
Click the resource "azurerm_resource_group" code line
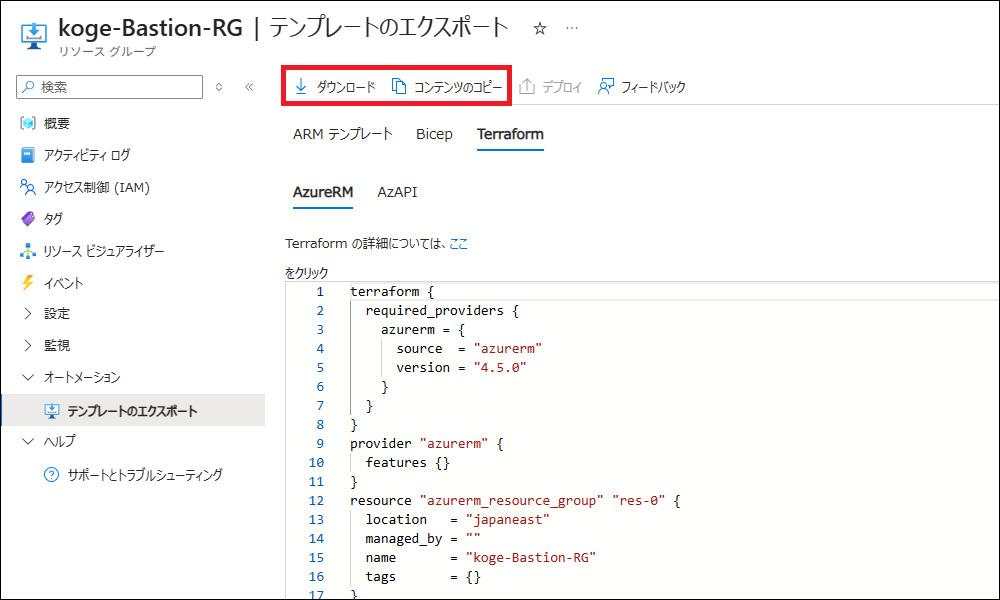(x=515, y=501)
